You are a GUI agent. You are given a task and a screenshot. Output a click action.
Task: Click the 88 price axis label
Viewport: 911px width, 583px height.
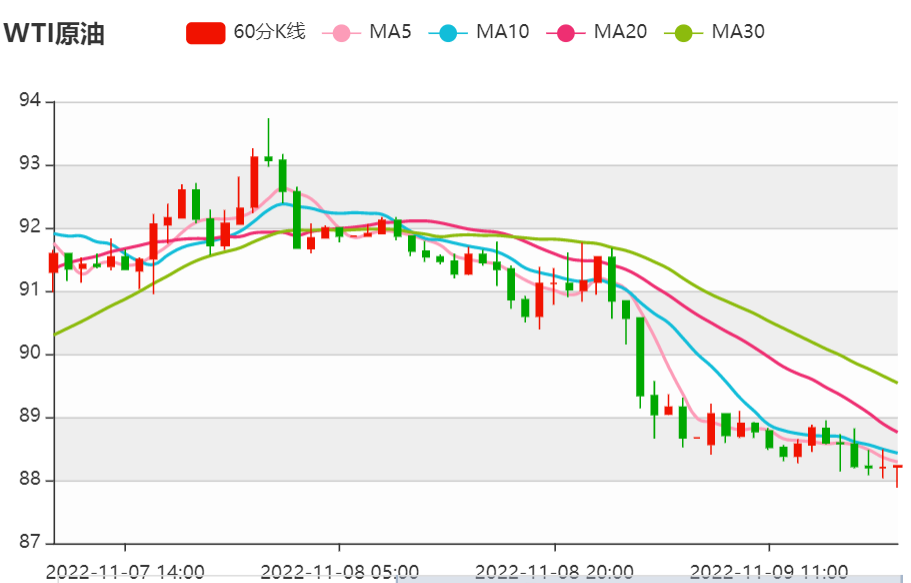coord(30,480)
